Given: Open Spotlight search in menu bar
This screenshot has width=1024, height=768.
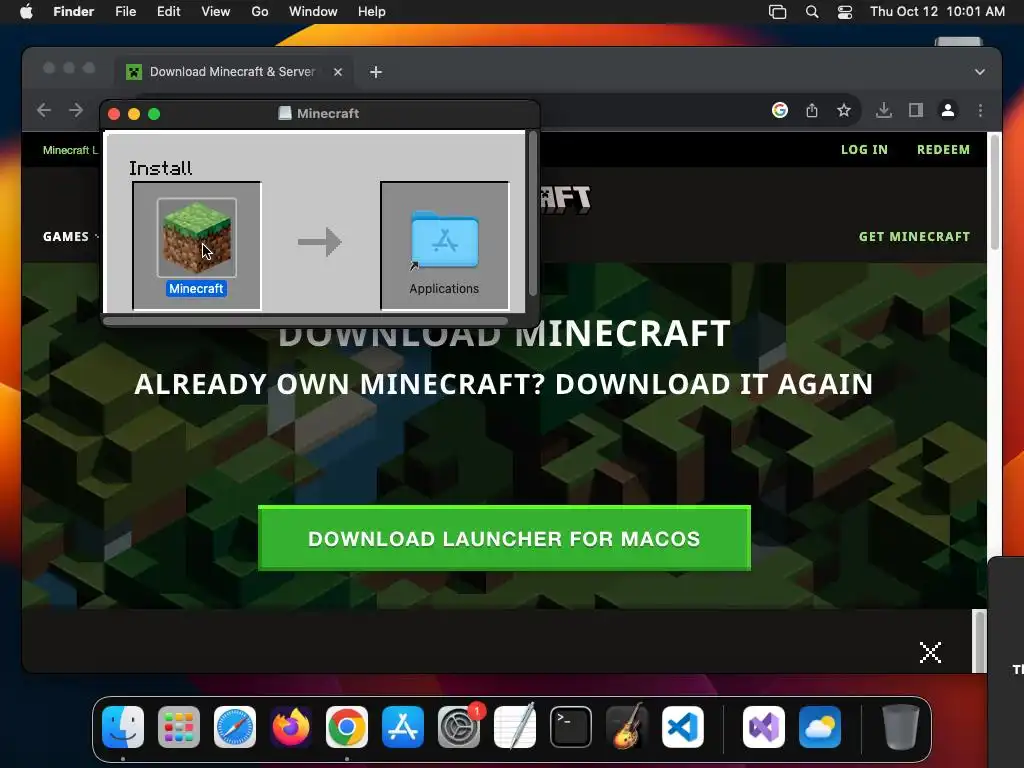Looking at the screenshot, I should (812, 12).
